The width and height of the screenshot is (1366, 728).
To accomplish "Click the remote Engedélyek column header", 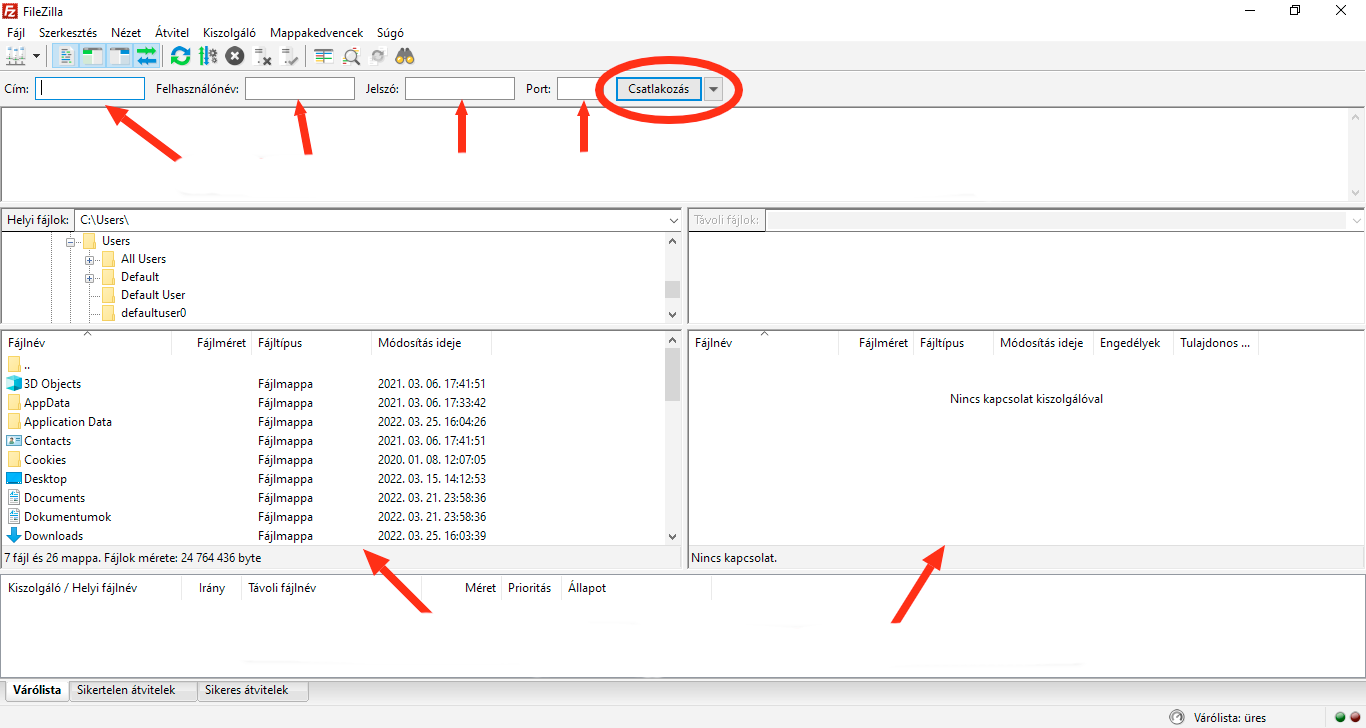I will tap(1134, 343).
